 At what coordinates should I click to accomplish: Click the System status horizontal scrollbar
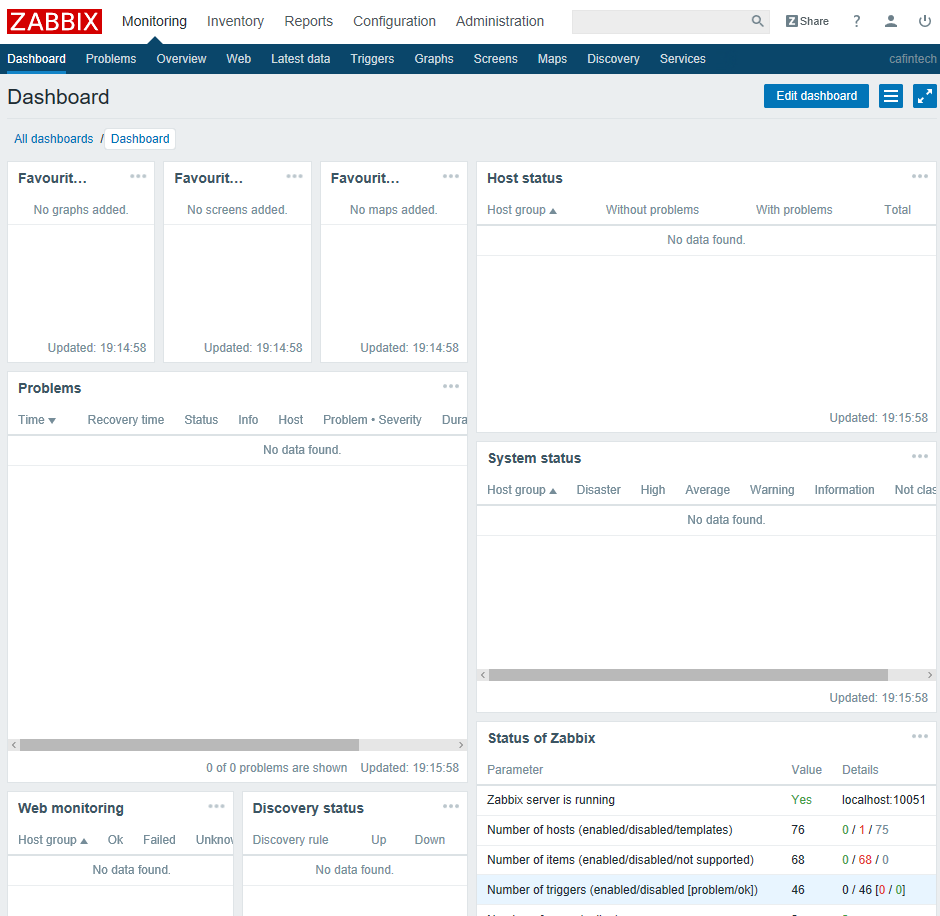(688, 675)
